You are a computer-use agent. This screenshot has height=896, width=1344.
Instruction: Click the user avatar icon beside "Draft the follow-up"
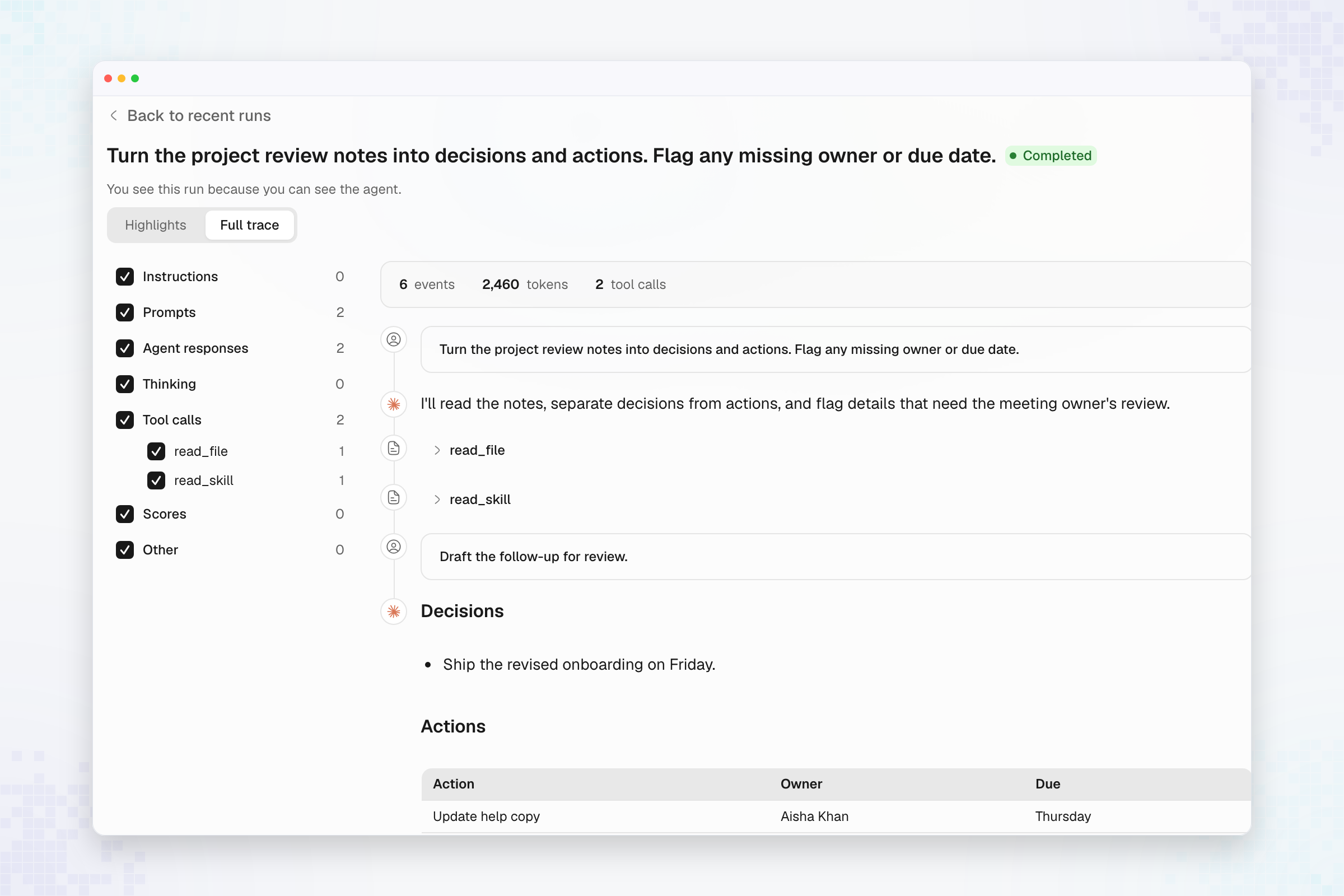[394, 547]
